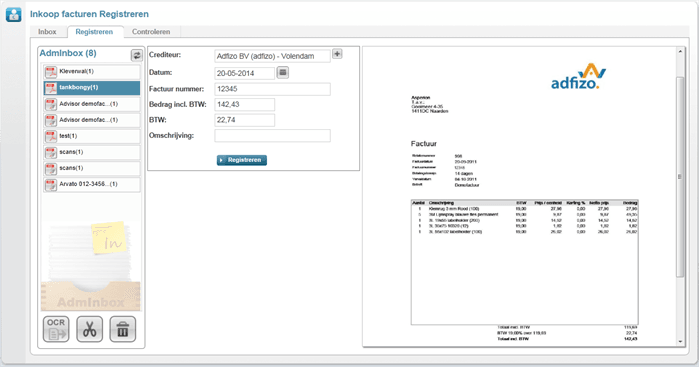Refresh the AdmInbox list
Screen dimensions: 699x367
[136, 55]
